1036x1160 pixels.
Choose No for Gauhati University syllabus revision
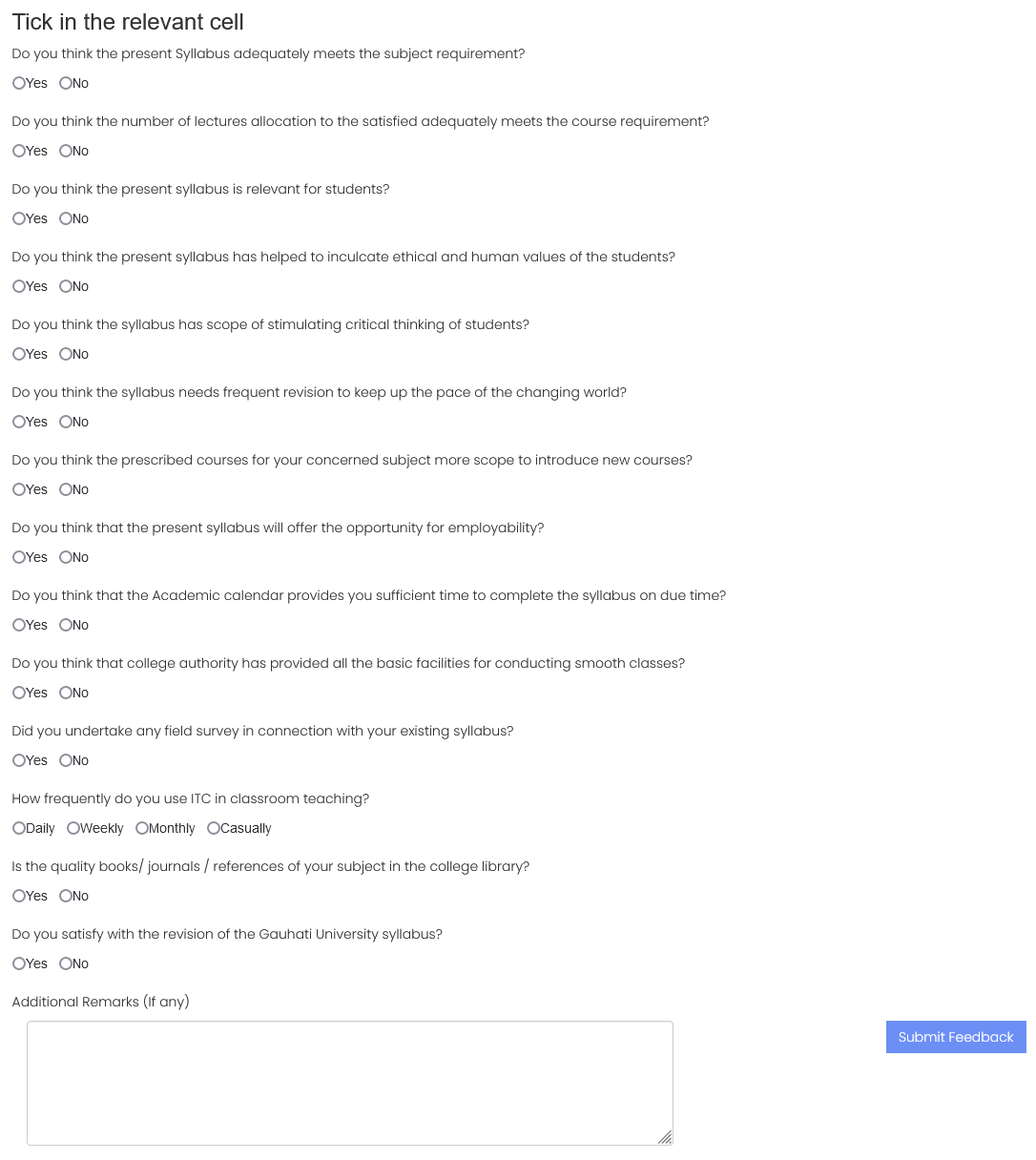(66, 963)
